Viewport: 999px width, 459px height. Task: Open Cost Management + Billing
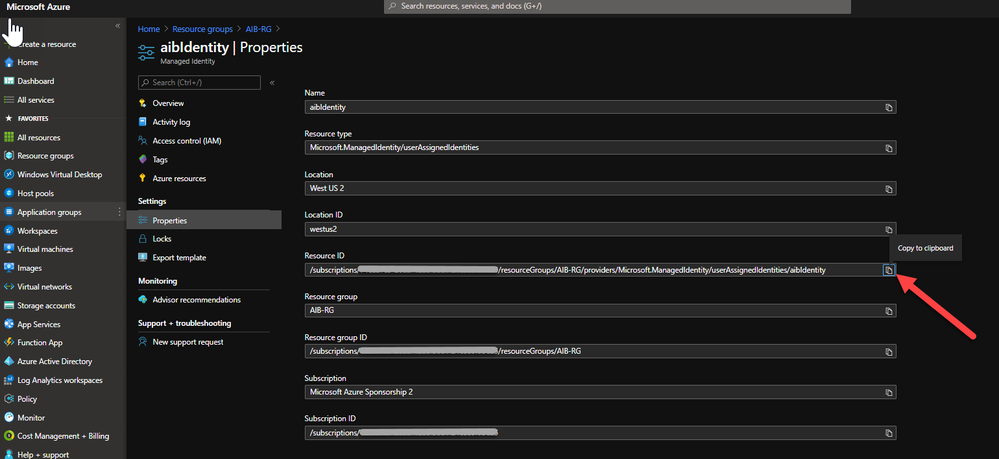point(62,436)
